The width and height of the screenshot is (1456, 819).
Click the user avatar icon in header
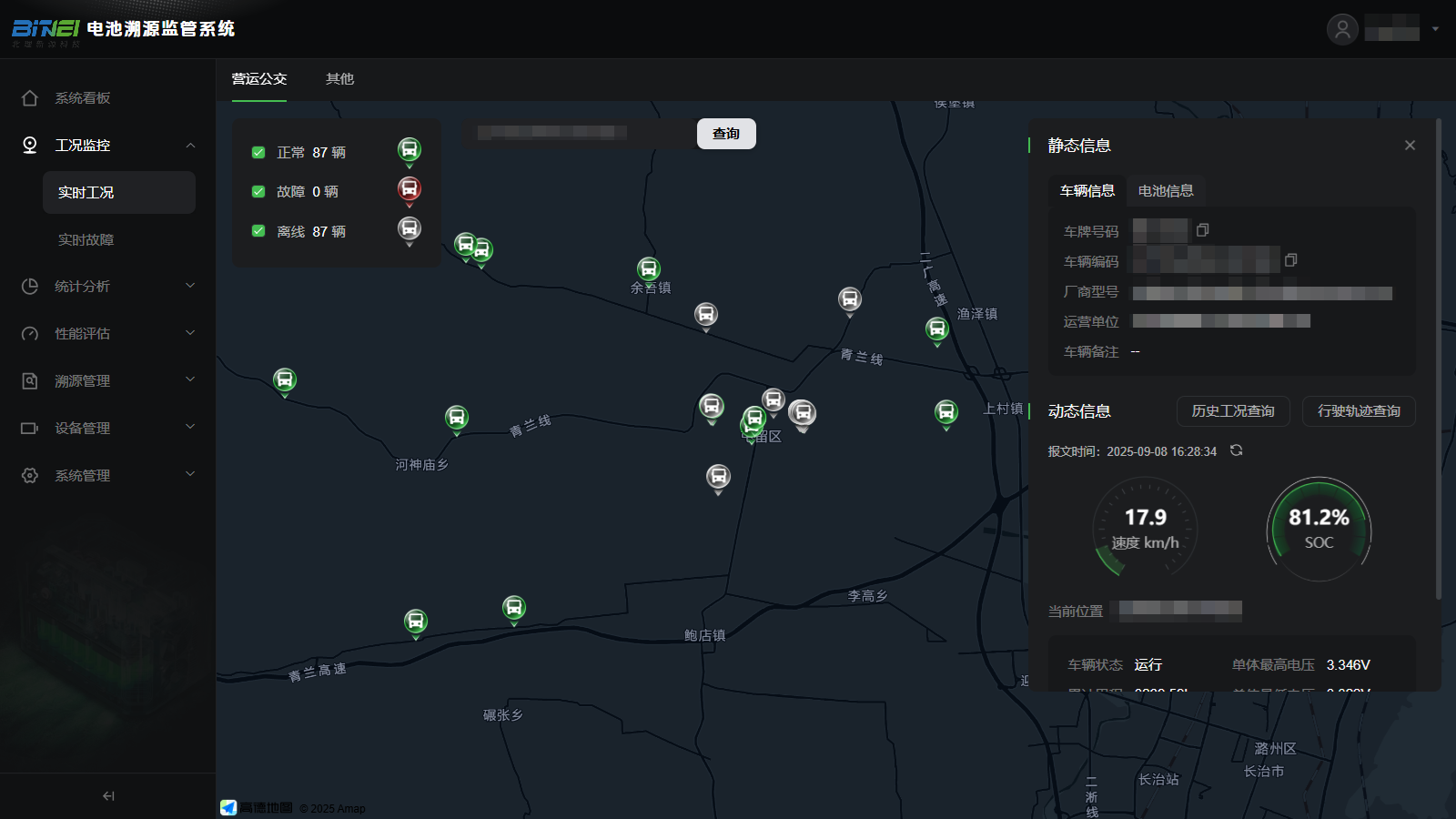coord(1342,29)
